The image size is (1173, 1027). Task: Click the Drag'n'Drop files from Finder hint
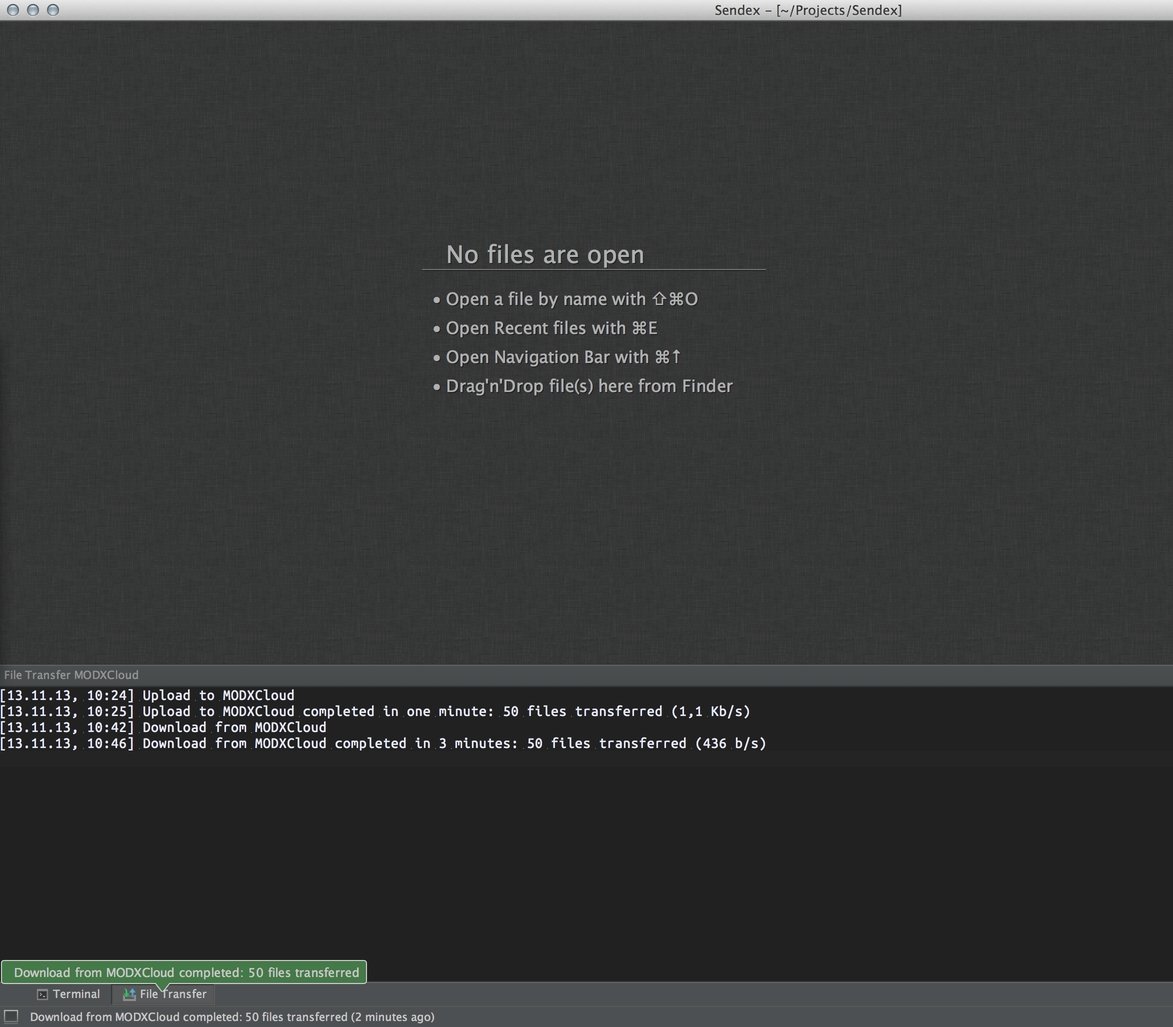pos(589,386)
